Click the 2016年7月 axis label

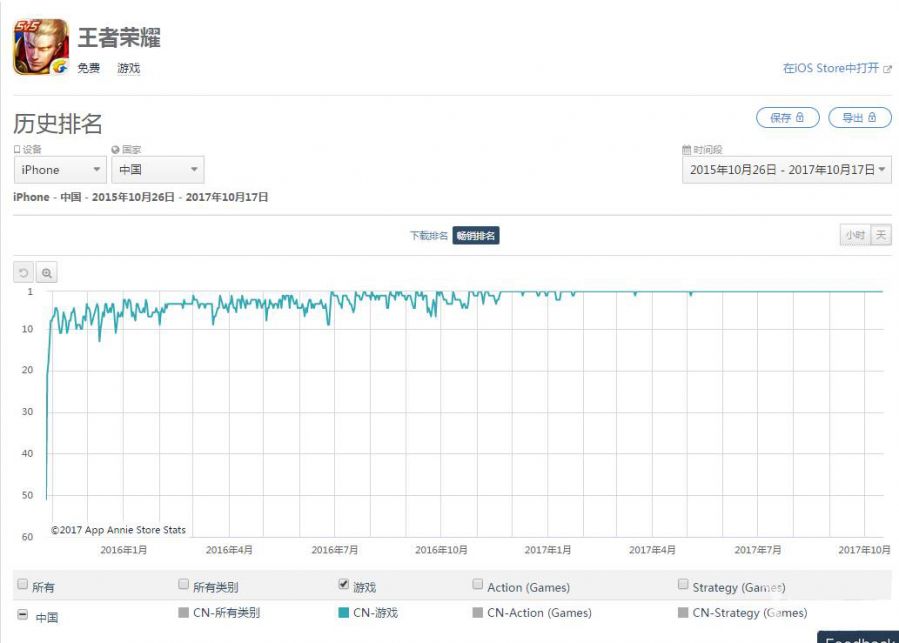(x=334, y=550)
